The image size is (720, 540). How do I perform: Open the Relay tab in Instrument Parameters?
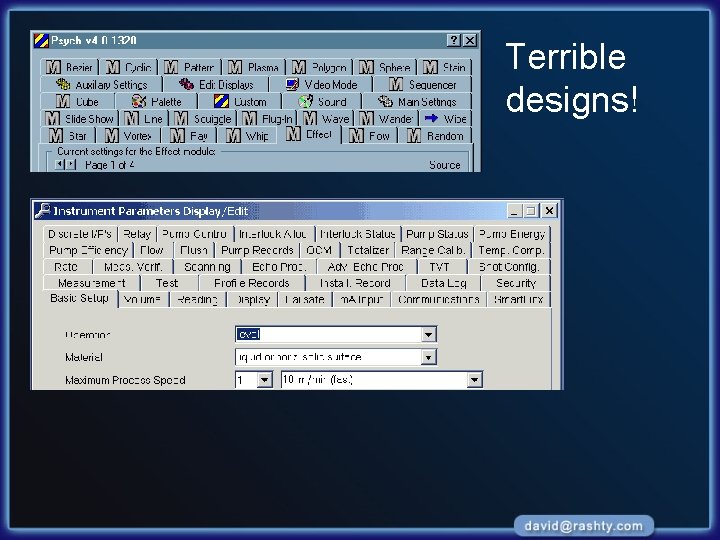137,234
